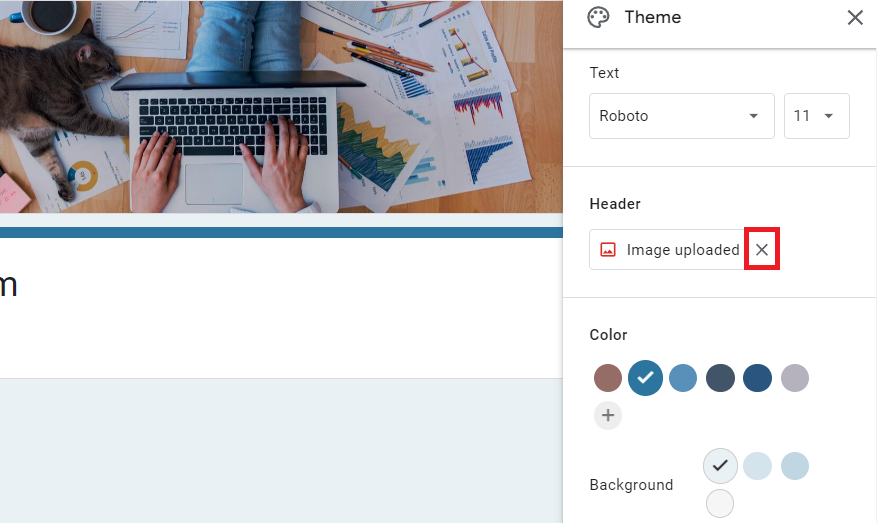
Task: Click the Theme palette icon
Action: 598,17
